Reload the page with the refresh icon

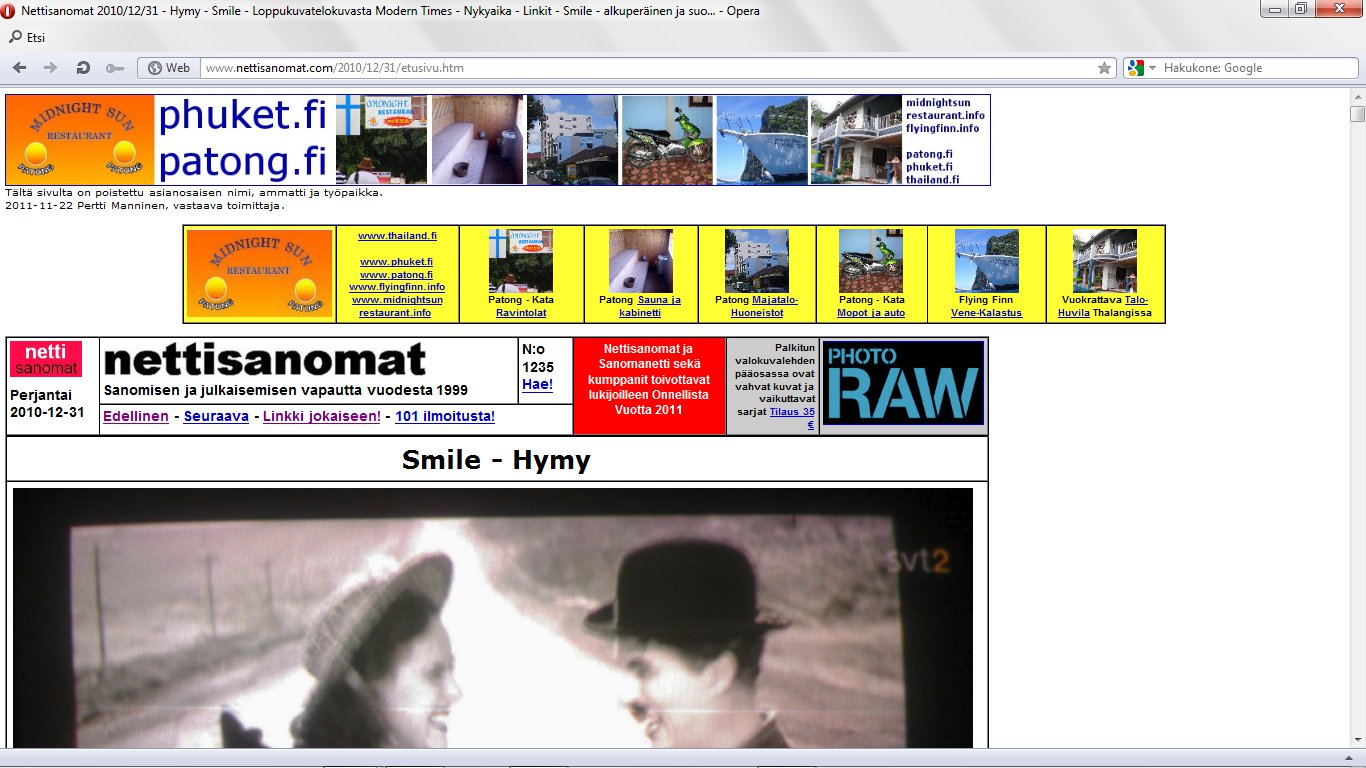[83, 68]
